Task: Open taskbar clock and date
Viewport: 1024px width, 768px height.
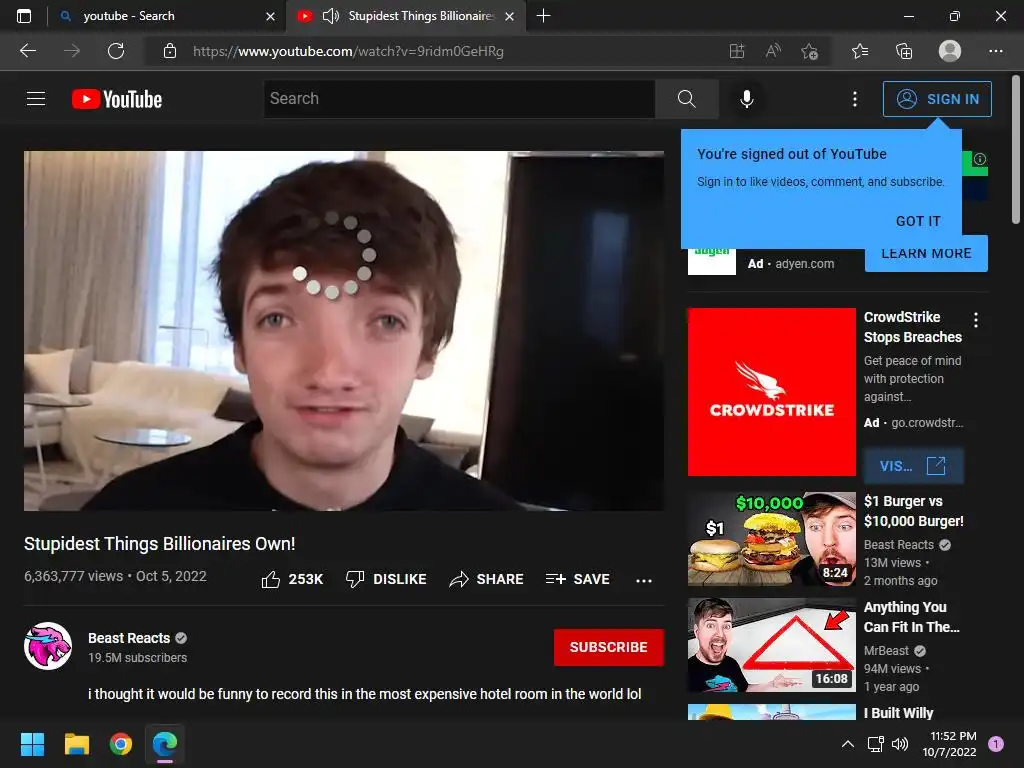Action: [x=950, y=744]
